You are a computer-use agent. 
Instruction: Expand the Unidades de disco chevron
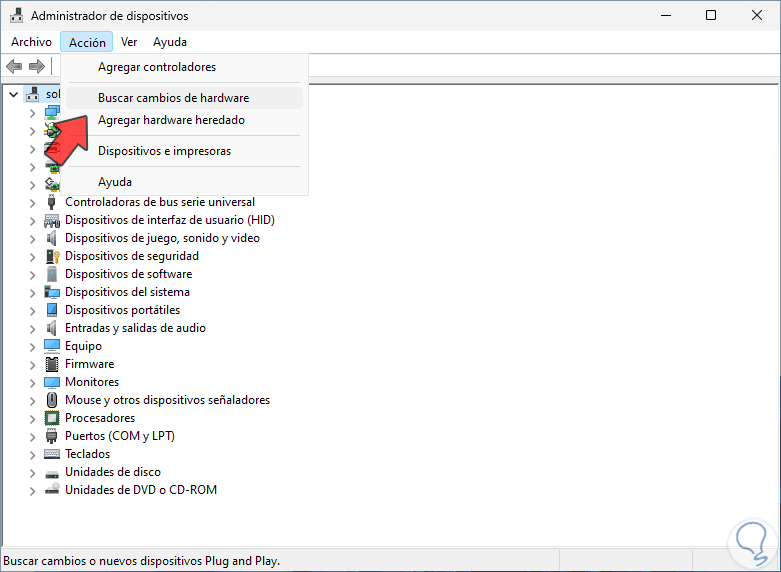coord(32,472)
